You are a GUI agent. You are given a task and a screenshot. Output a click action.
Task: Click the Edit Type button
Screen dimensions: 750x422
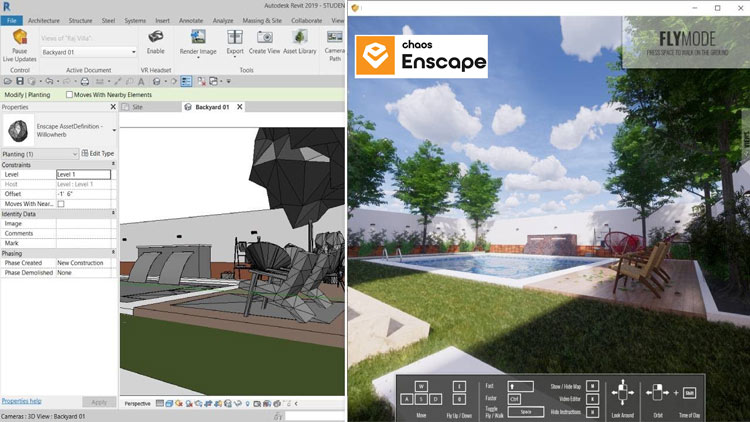99,154
